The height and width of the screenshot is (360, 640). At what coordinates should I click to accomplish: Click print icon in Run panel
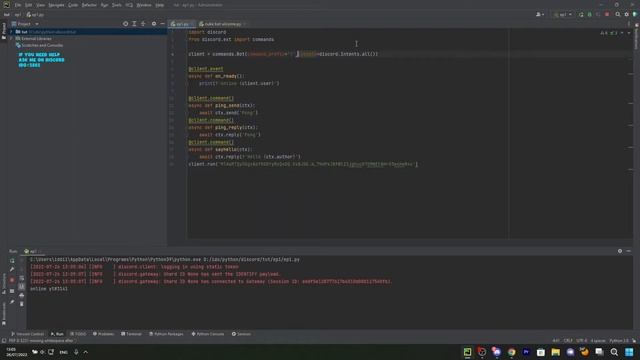pyautogui.click(x=22, y=296)
